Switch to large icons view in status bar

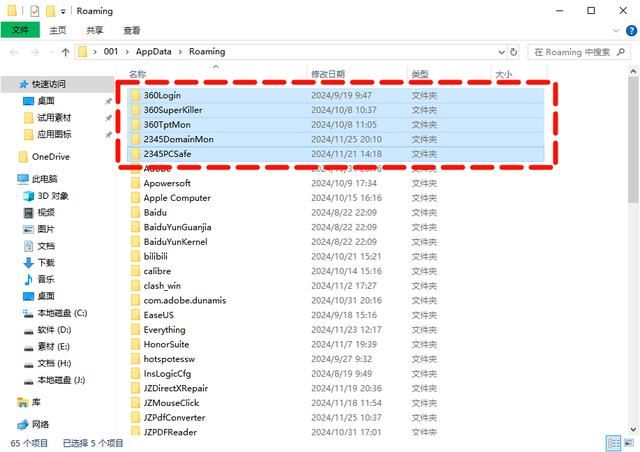(x=628, y=442)
